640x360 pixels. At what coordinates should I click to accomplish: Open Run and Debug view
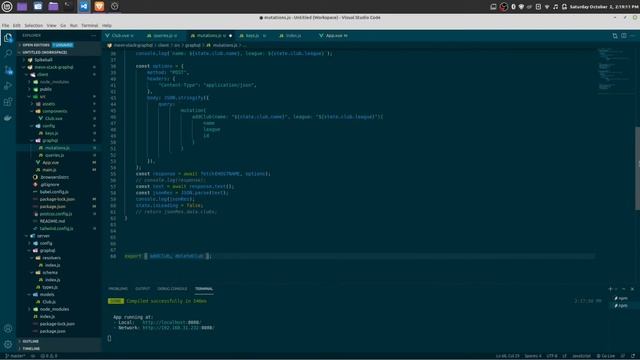[x=8, y=86]
